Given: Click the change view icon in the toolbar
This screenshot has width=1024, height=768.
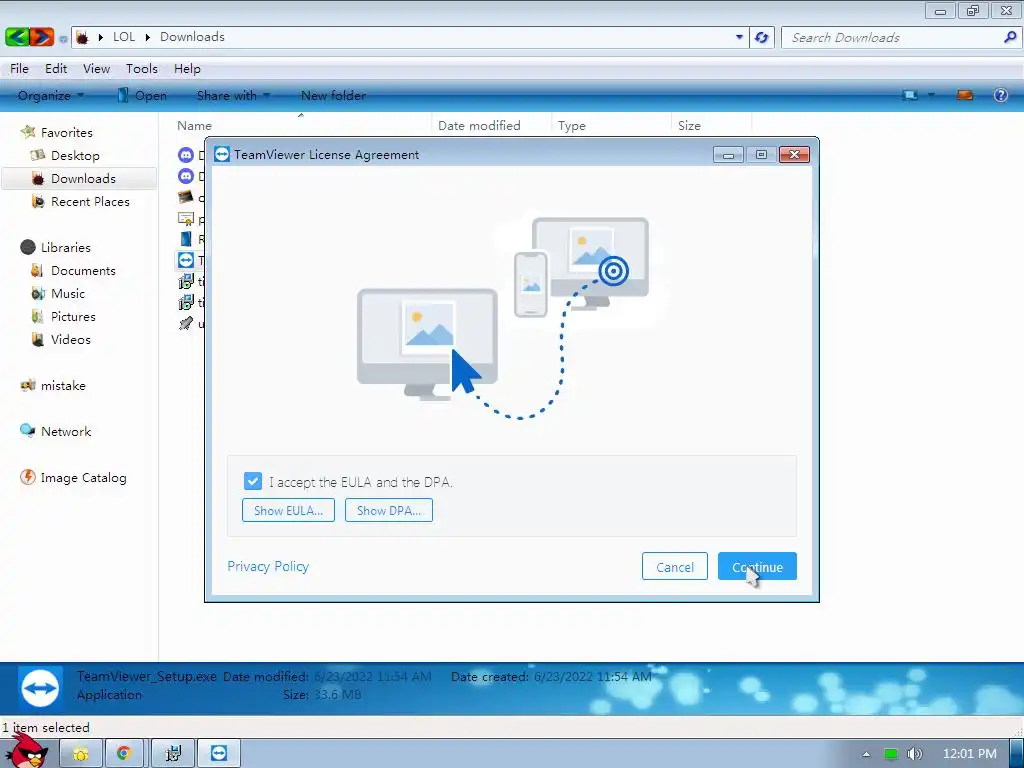Looking at the screenshot, I should pyautogui.click(x=910, y=95).
